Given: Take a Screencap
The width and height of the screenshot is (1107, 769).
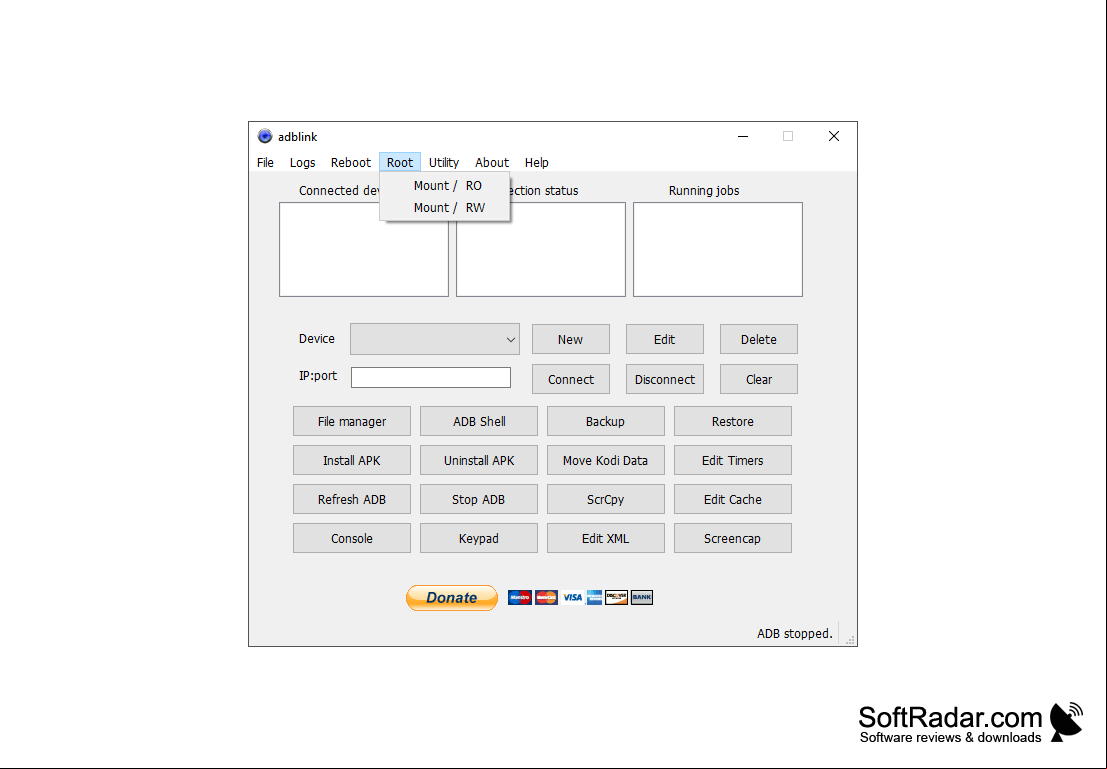Looking at the screenshot, I should [x=733, y=538].
